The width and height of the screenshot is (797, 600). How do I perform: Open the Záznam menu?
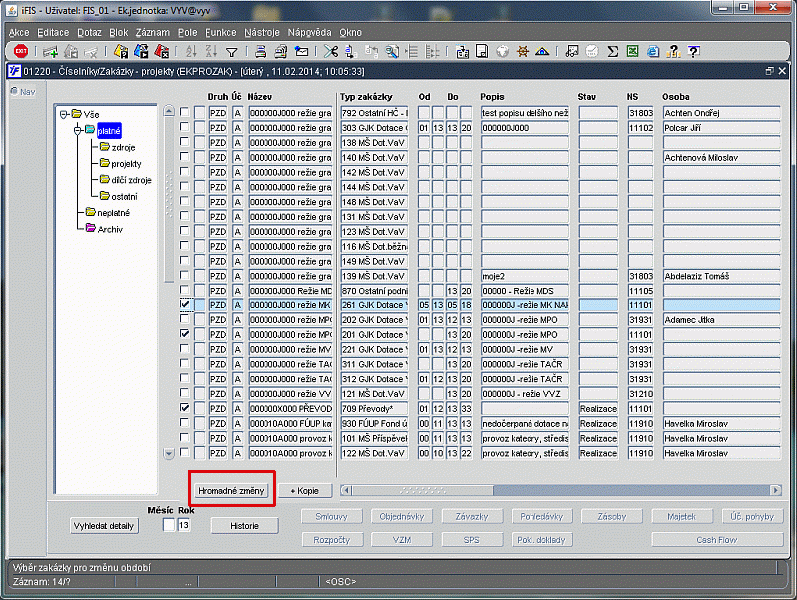click(152, 33)
